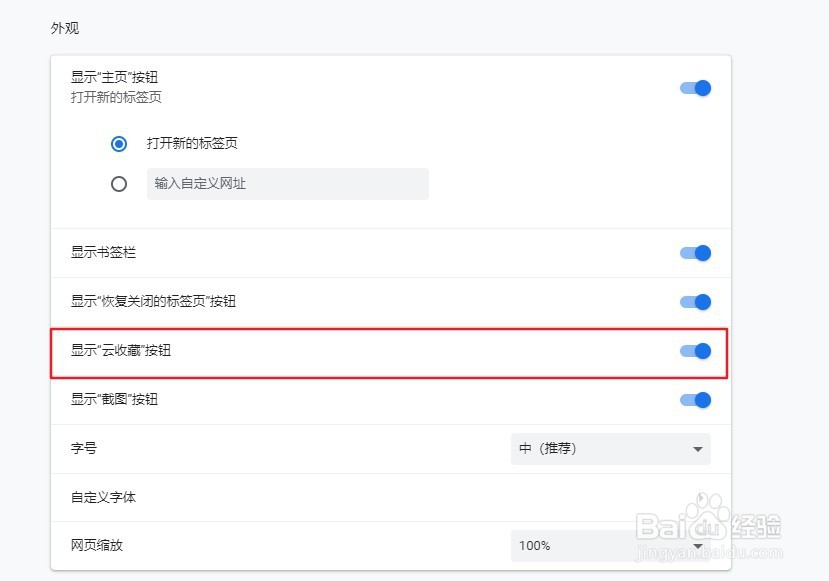Toggle the 显示"主页"按钮 switch
This screenshot has width=829, height=581.
point(695,88)
